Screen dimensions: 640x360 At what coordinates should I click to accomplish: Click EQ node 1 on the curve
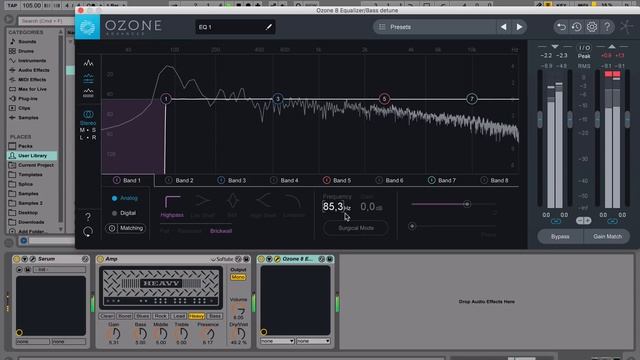click(x=166, y=99)
